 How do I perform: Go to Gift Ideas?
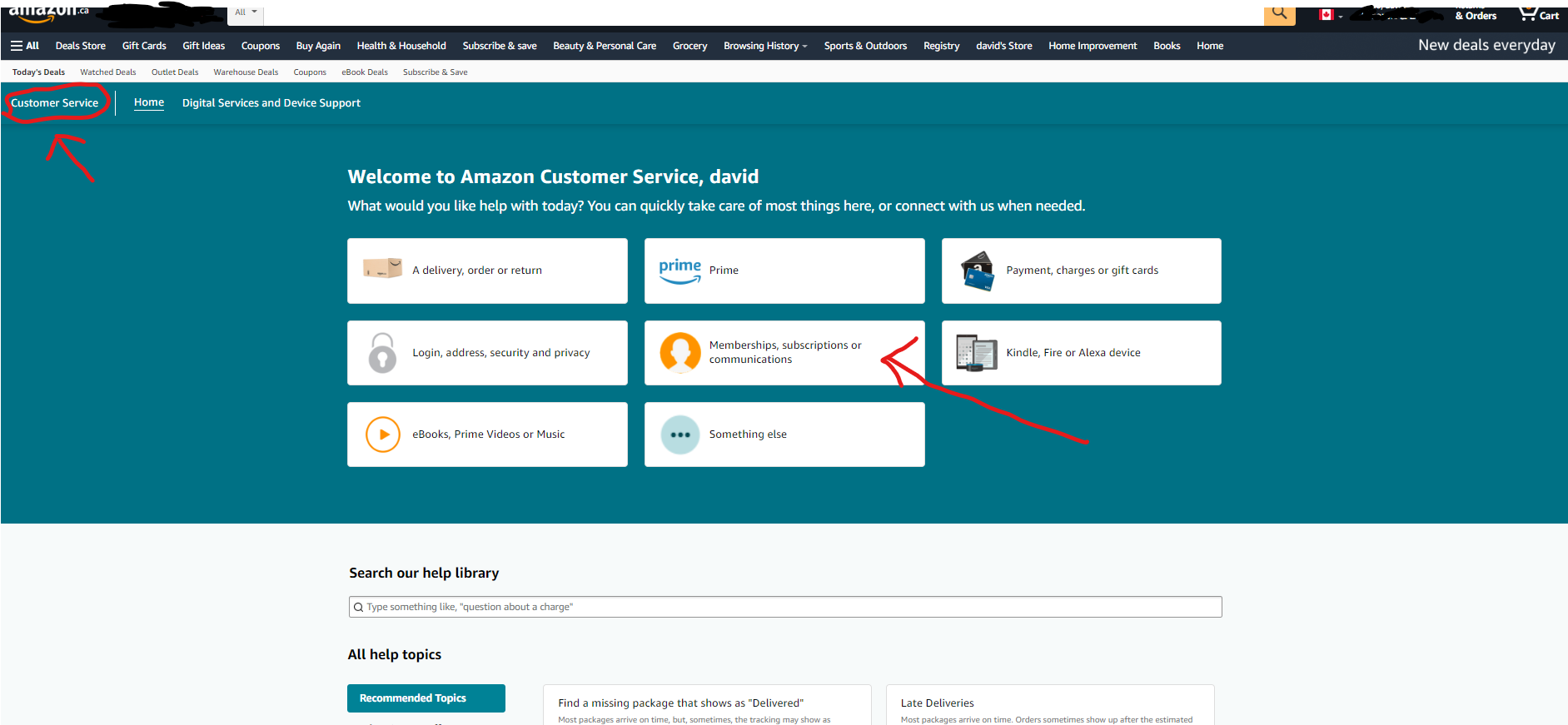click(x=204, y=46)
